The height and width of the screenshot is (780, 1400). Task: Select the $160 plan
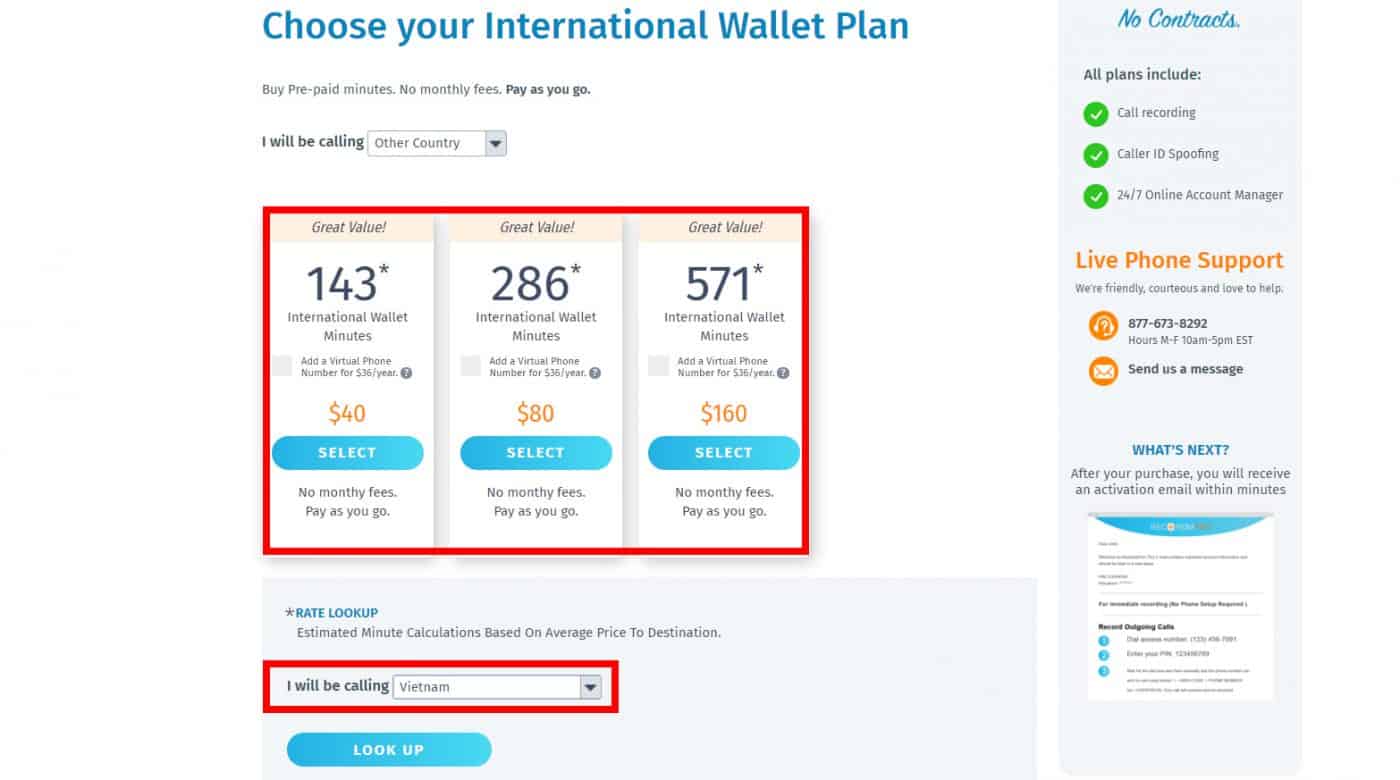(x=723, y=453)
